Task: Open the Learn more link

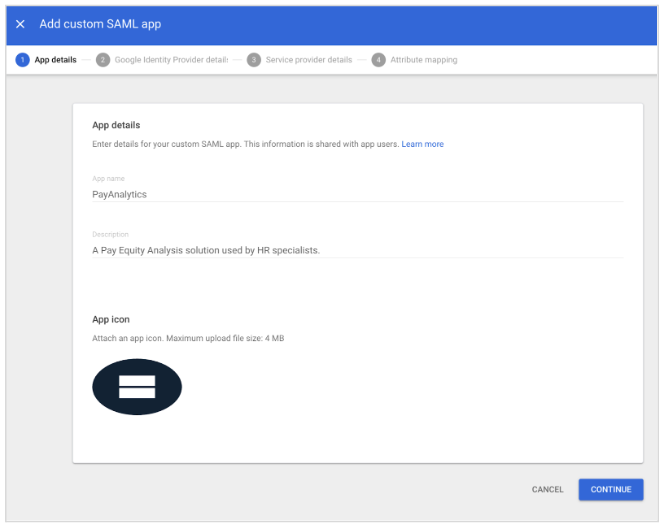Action: (x=422, y=144)
